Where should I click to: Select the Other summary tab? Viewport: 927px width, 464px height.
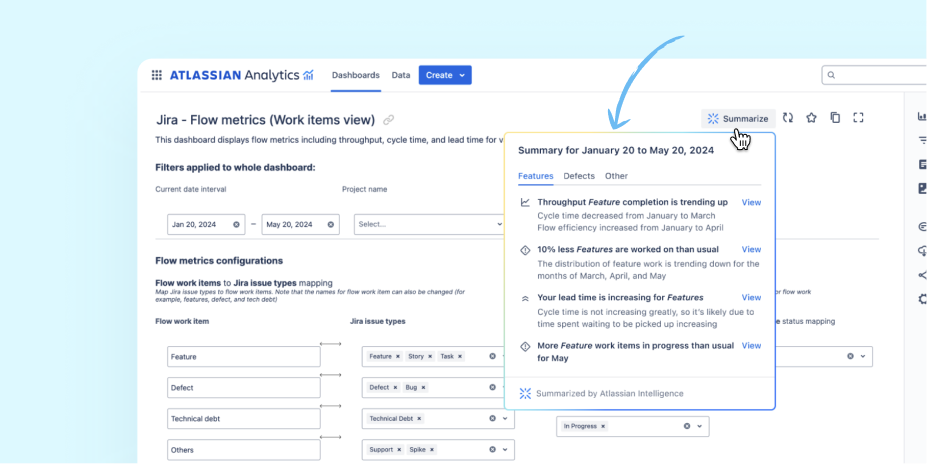pyautogui.click(x=616, y=176)
